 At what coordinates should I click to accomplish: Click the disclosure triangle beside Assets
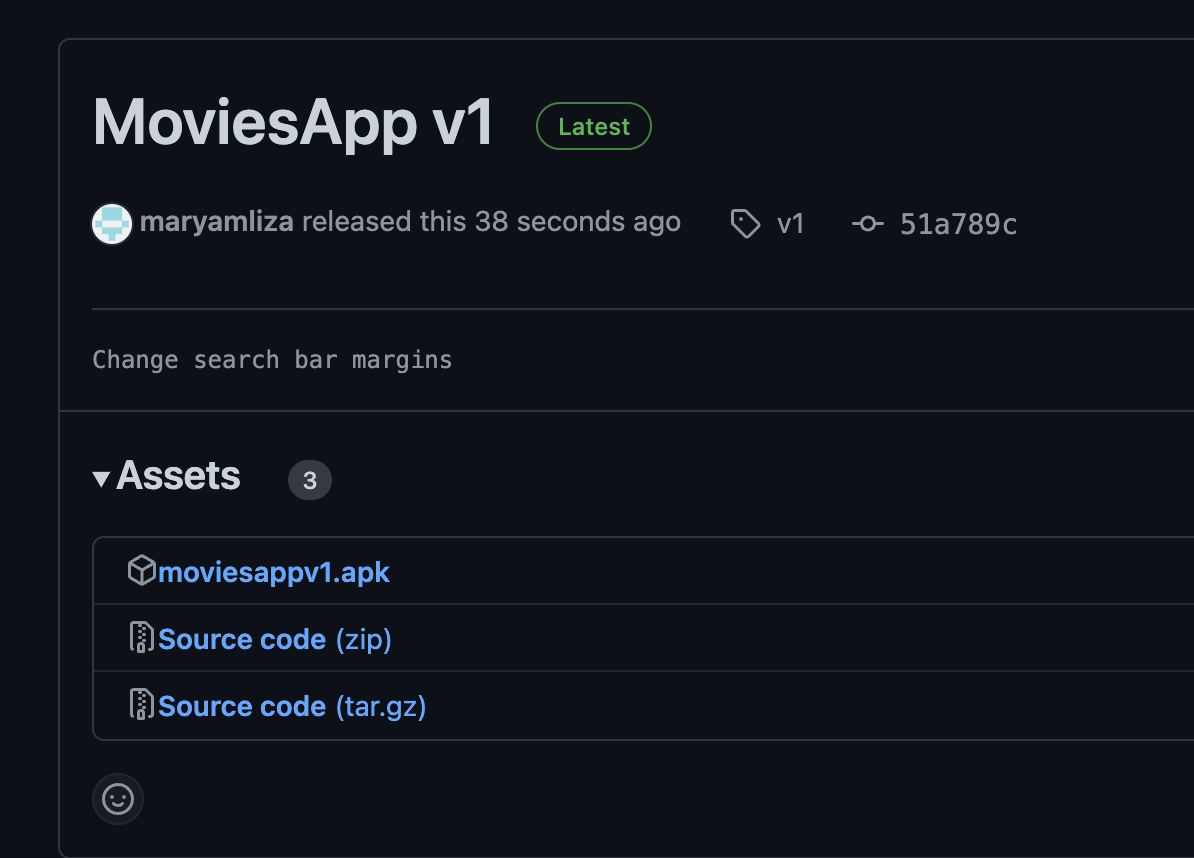100,478
